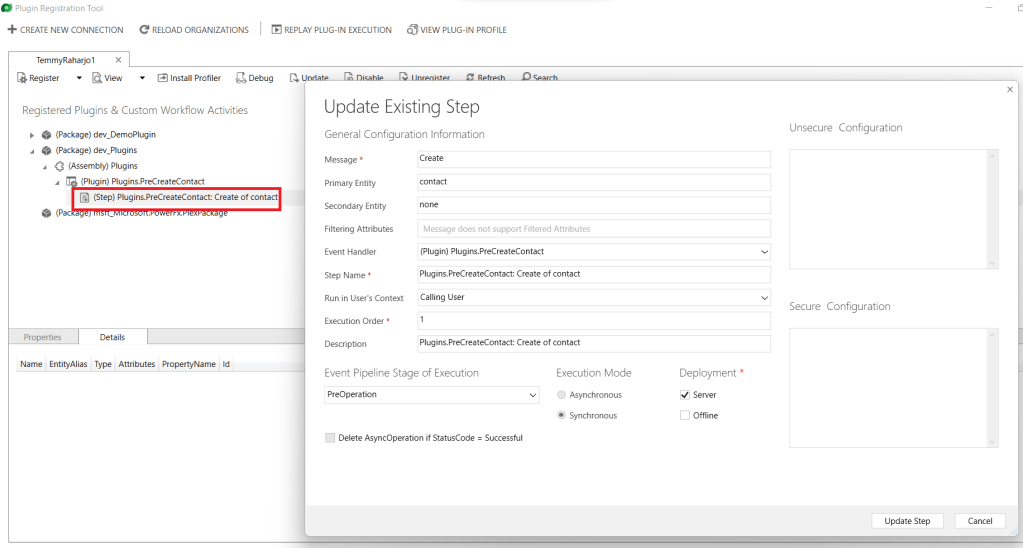
Task: Open the Run in User's Context dropdown
Action: pyautogui.click(x=764, y=297)
